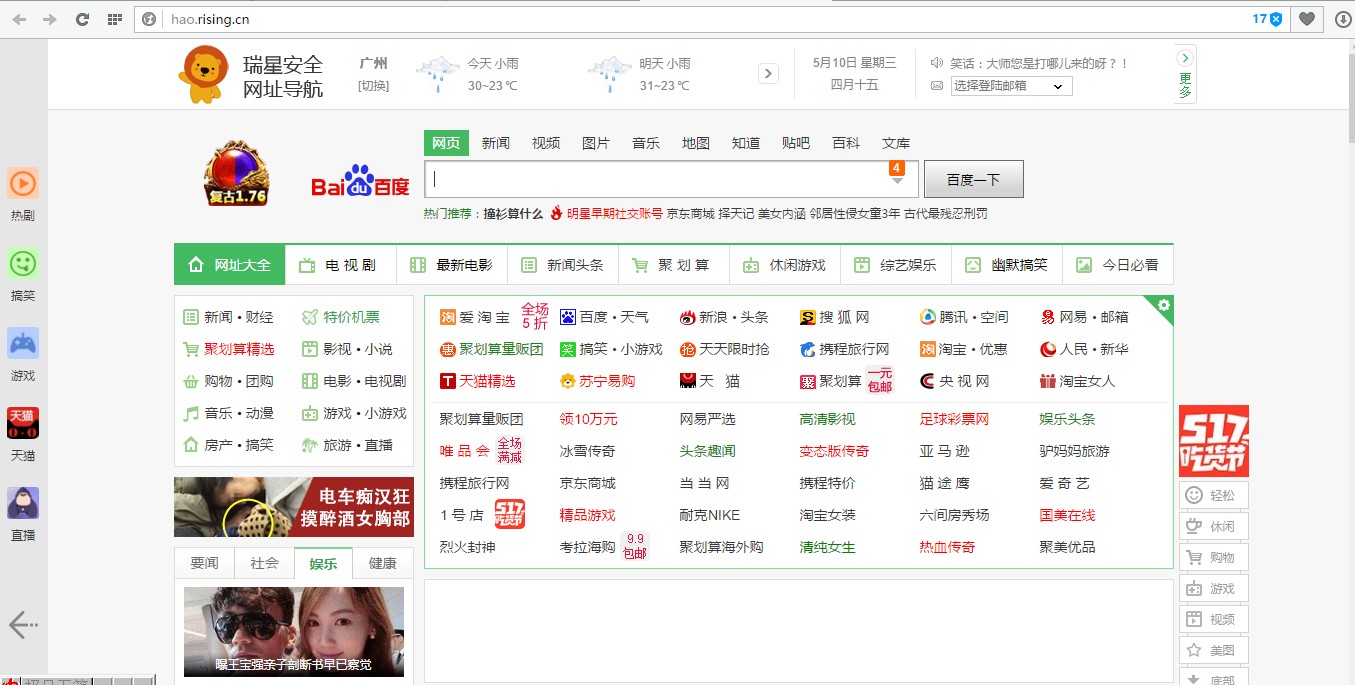Open the 京东商城 link in site grid
This screenshot has width=1355, height=685.
click(x=588, y=483)
